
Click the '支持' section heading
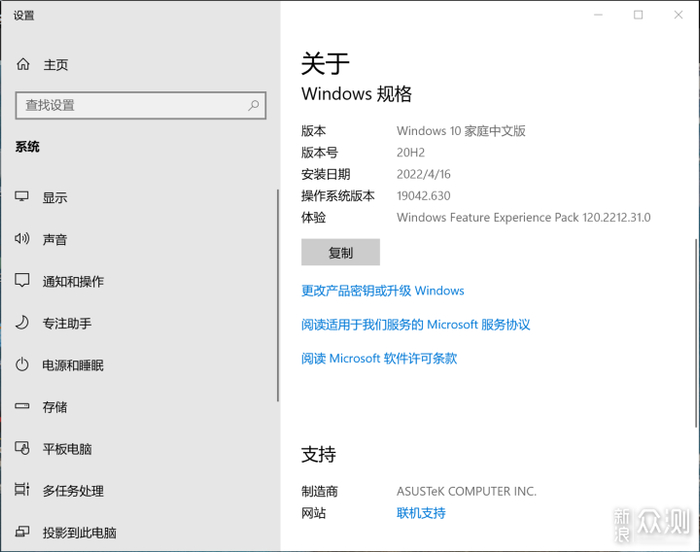[x=318, y=455]
